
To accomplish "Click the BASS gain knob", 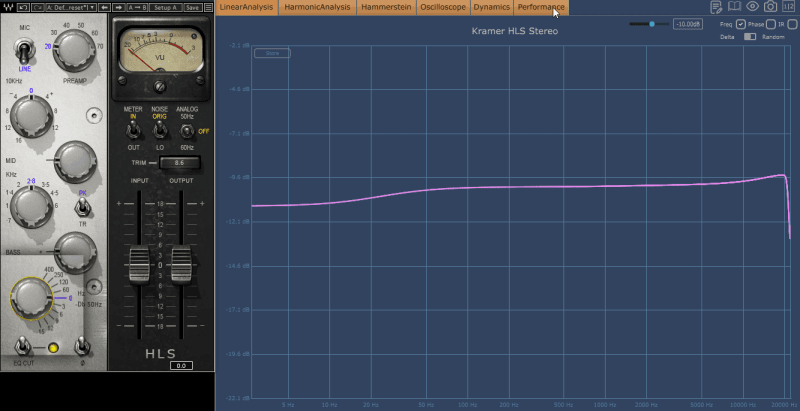I will click(x=74, y=252).
